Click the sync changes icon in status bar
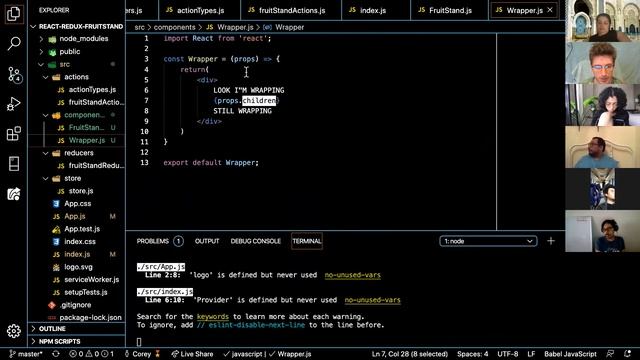 56,354
